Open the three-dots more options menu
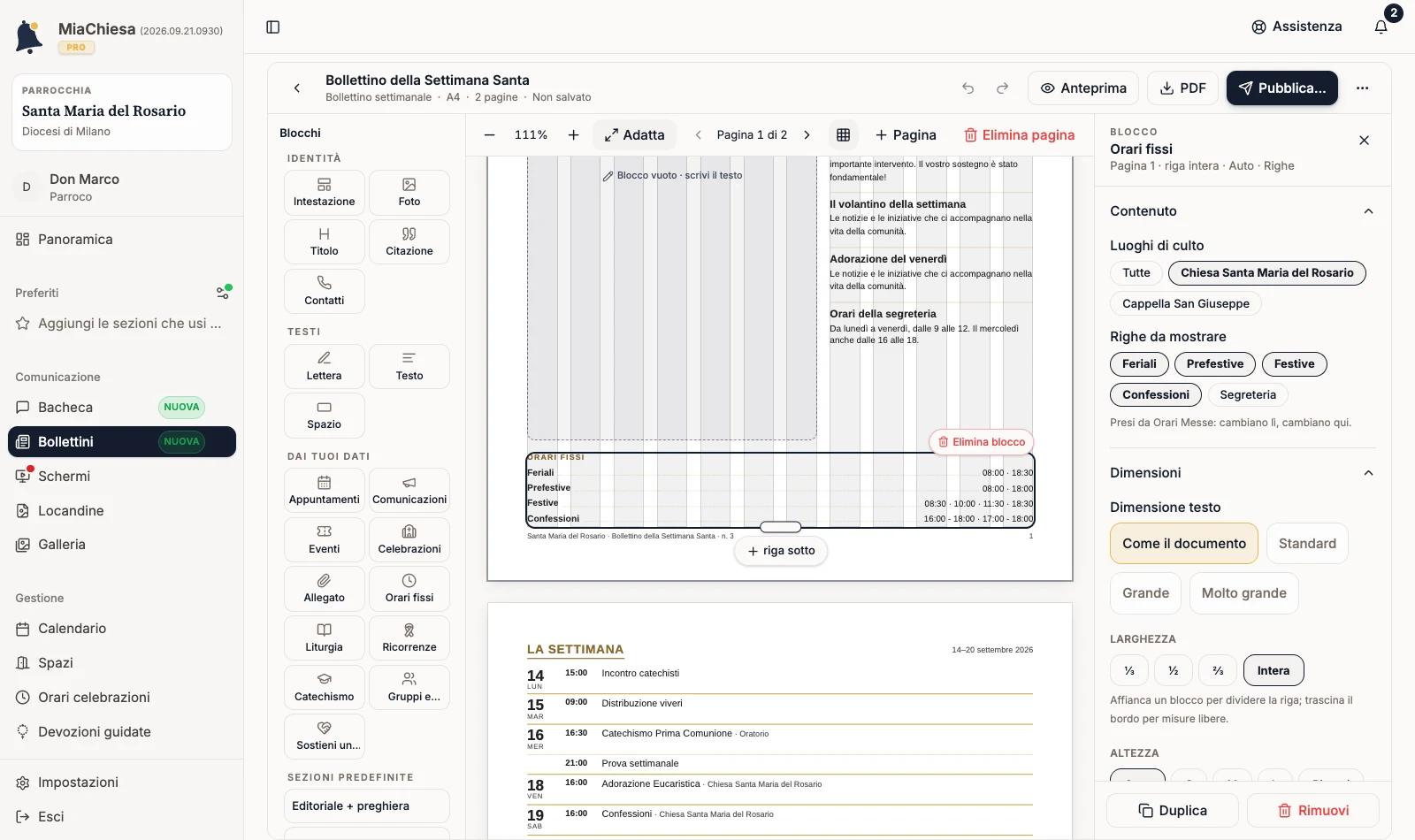This screenshot has width=1415, height=840. (1362, 88)
